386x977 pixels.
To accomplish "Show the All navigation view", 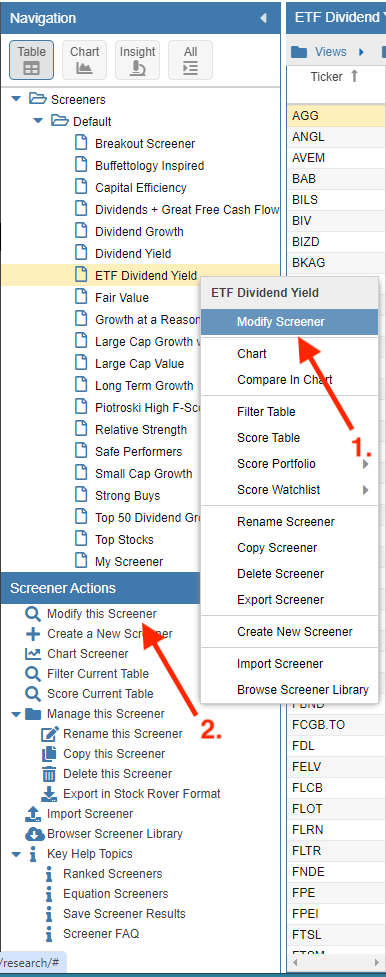I will 190,60.
